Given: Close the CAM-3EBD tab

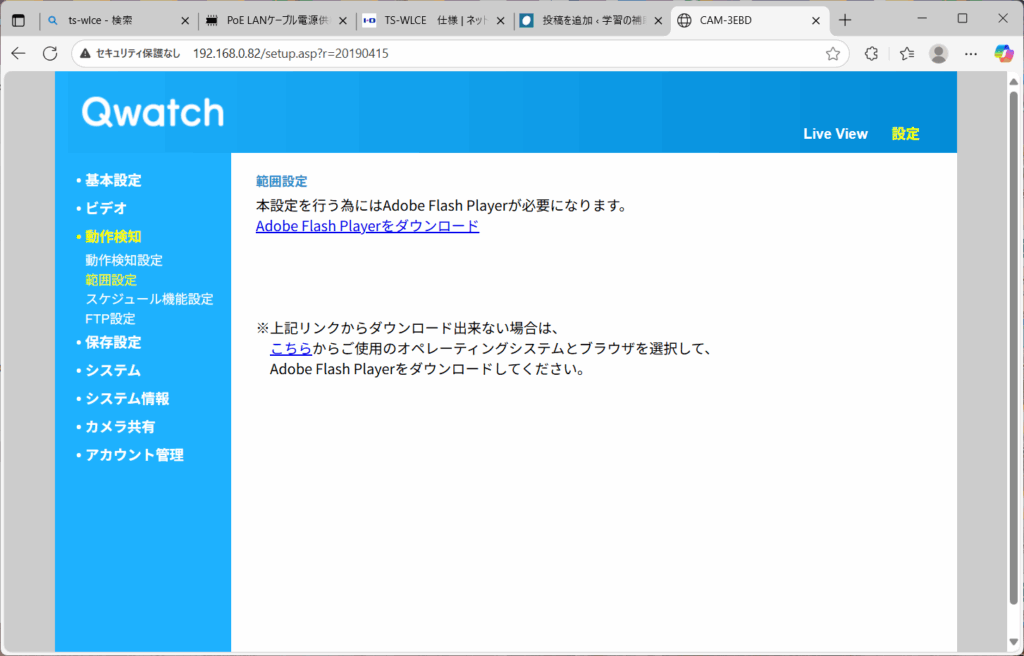Looking at the screenshot, I should point(816,21).
